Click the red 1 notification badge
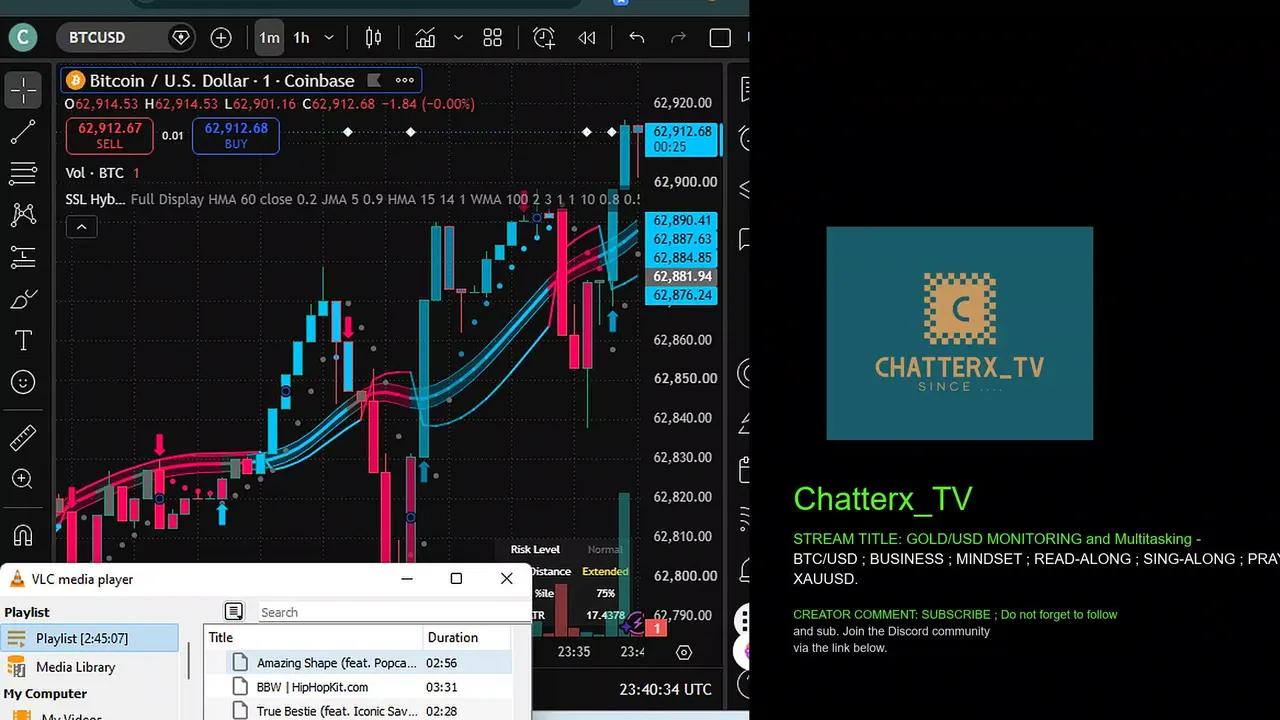This screenshot has height=720, width=1280. click(x=656, y=628)
